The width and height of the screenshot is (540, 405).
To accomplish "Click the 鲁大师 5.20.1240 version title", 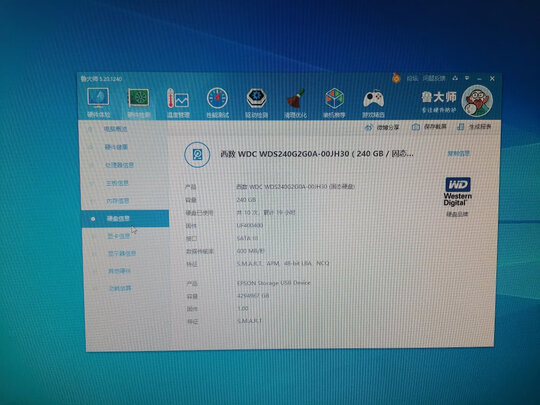I will click(x=101, y=79).
